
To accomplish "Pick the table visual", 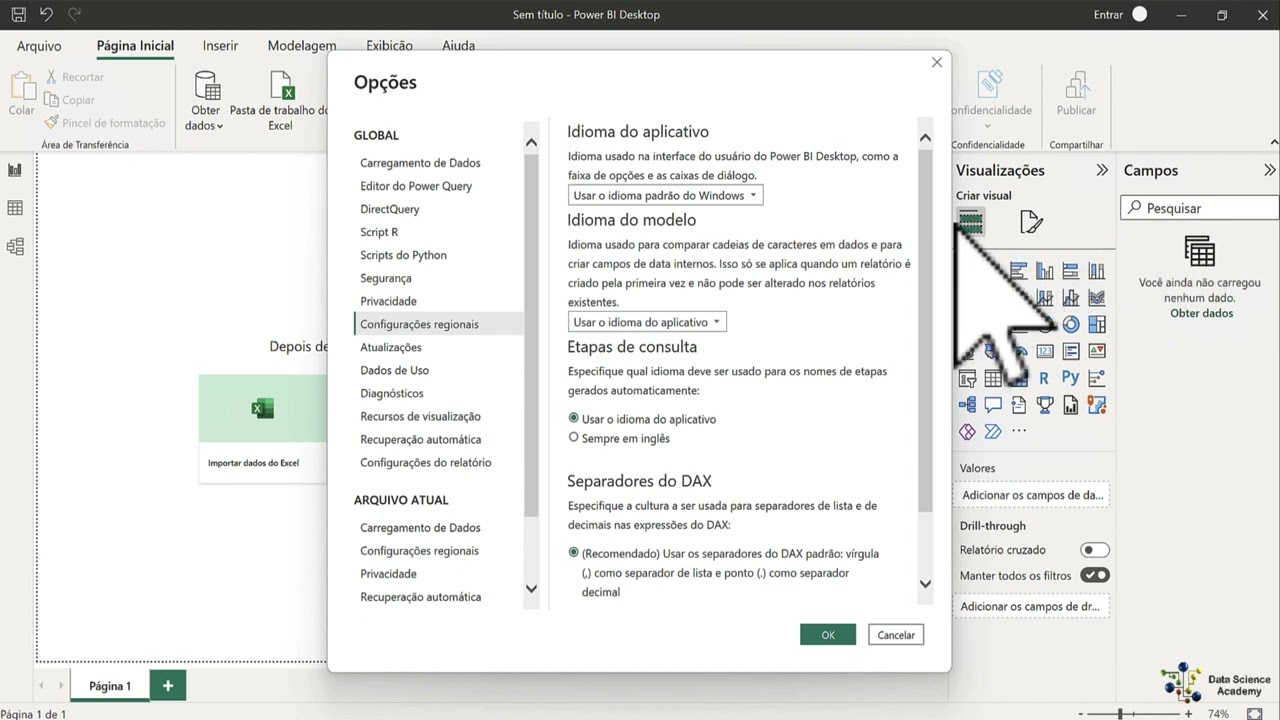I will (993, 378).
